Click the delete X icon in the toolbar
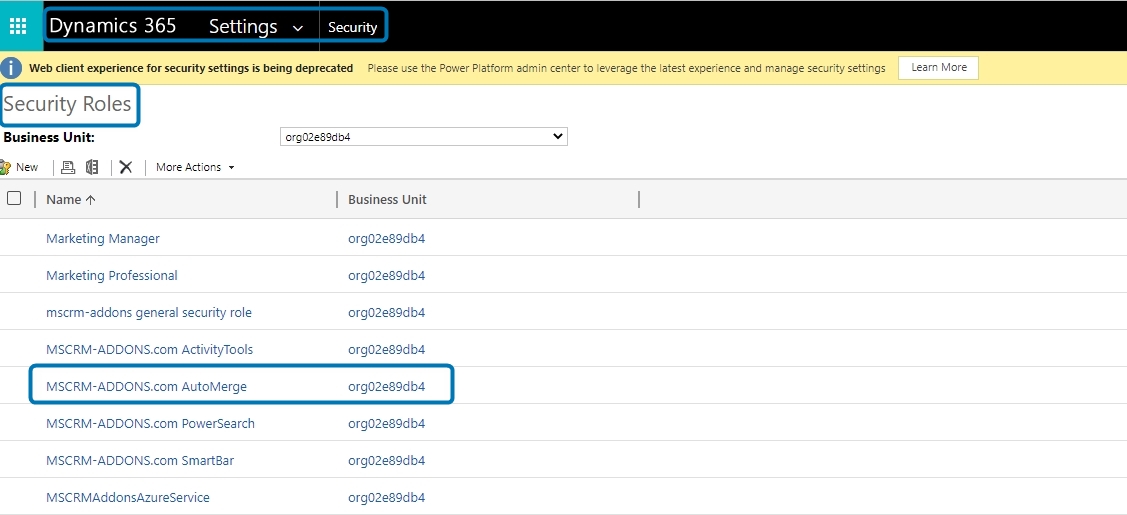1127x515 pixels. [x=126, y=167]
